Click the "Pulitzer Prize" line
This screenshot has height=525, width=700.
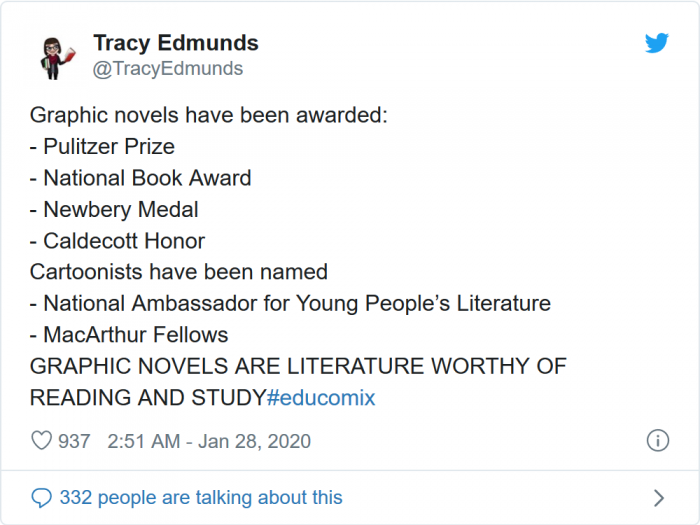[103, 146]
